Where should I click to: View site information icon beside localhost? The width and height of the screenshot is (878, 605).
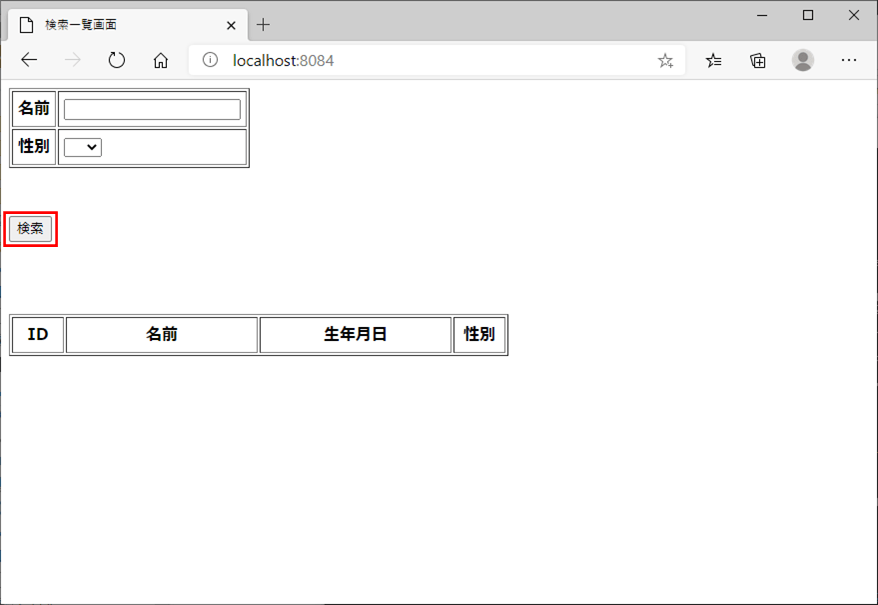point(210,60)
